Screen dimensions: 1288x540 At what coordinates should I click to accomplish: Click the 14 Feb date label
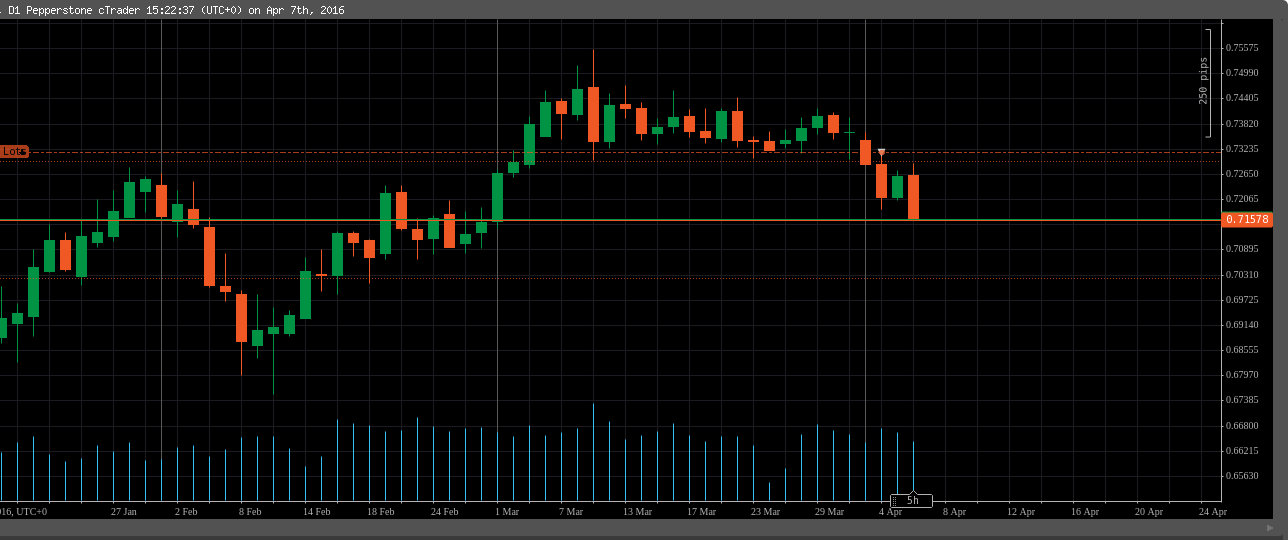316,511
